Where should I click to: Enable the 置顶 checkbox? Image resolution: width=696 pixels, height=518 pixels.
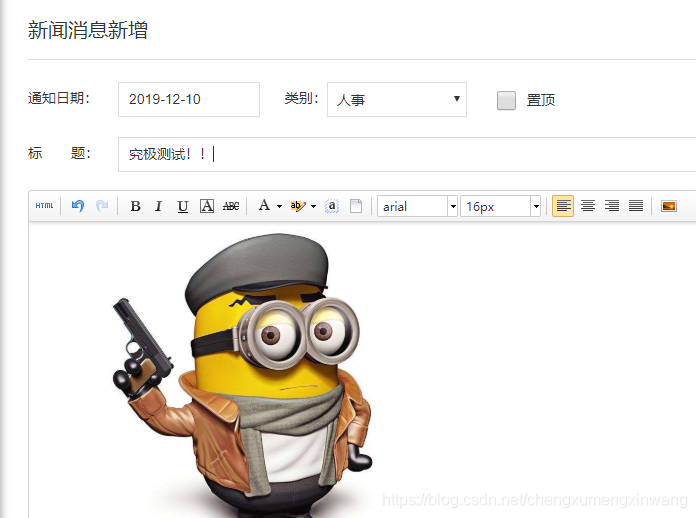[506, 100]
